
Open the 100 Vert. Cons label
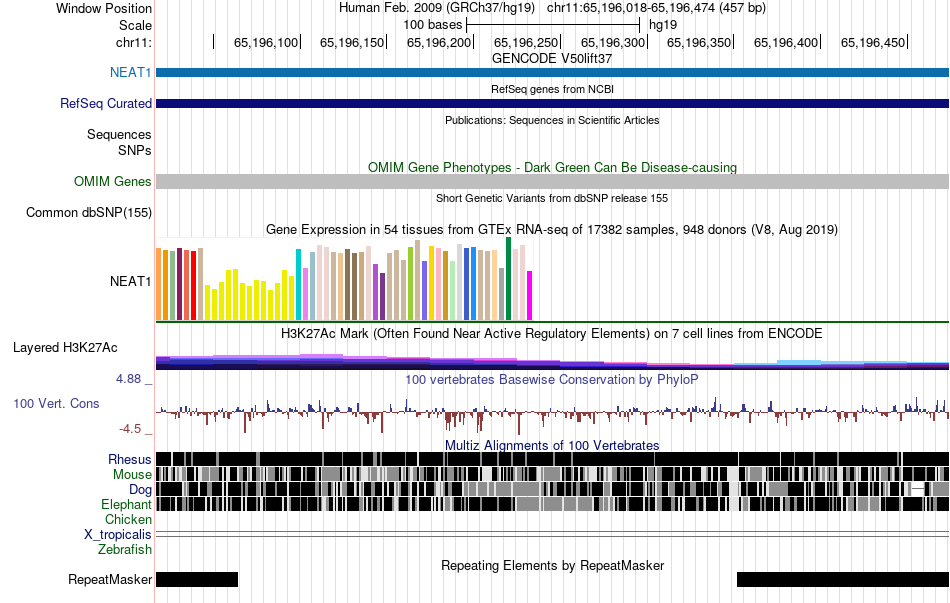[56, 404]
